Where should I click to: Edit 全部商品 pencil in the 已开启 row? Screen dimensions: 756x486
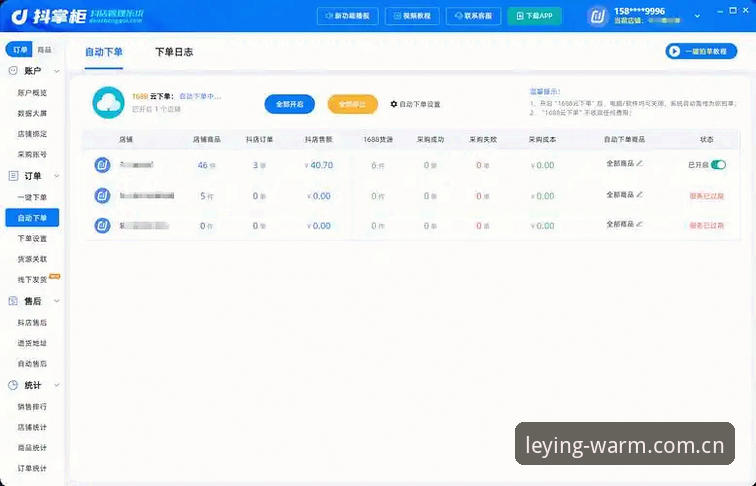[639, 163]
